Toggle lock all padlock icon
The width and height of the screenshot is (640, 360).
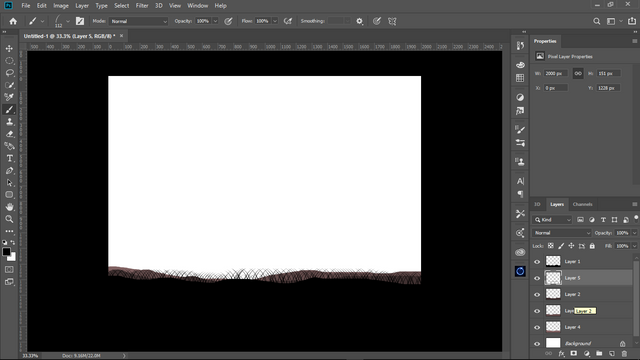[592, 246]
